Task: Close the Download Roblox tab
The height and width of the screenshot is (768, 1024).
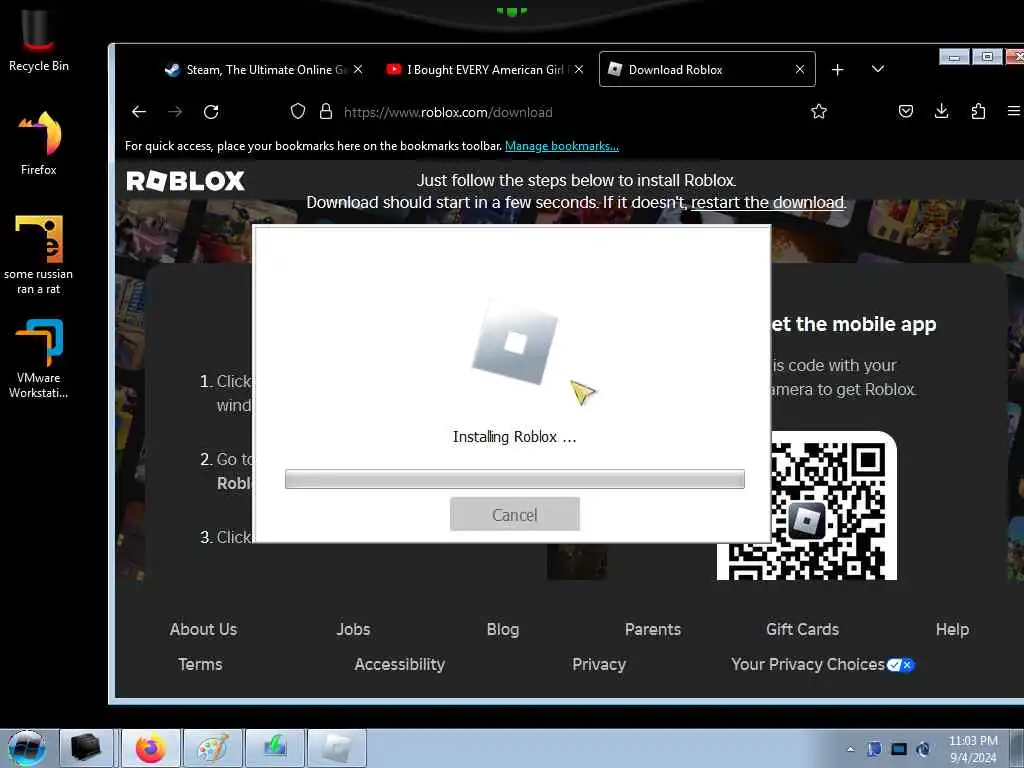Action: pyautogui.click(x=800, y=69)
